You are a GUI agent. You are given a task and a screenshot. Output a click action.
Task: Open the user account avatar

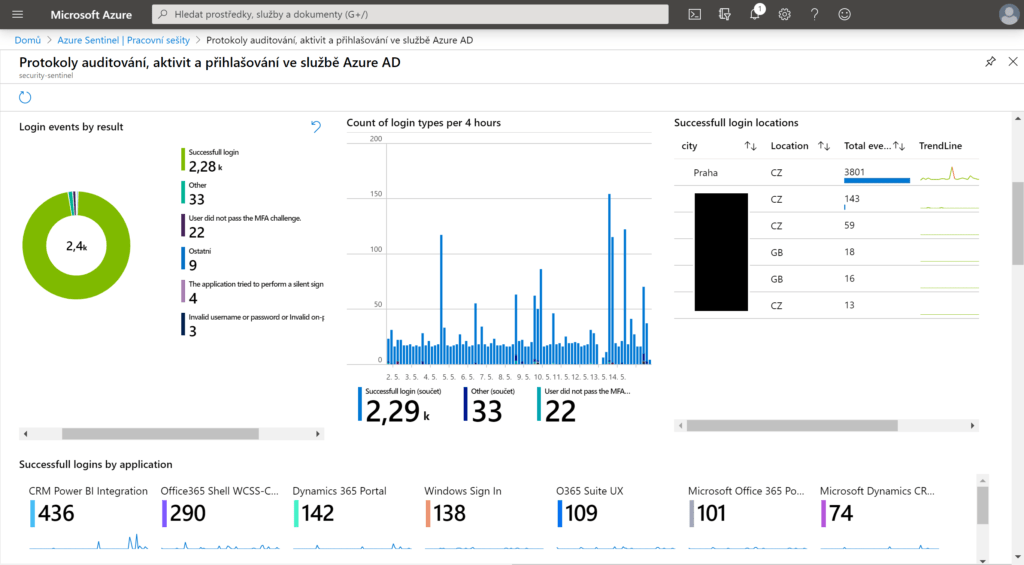tap(1008, 14)
